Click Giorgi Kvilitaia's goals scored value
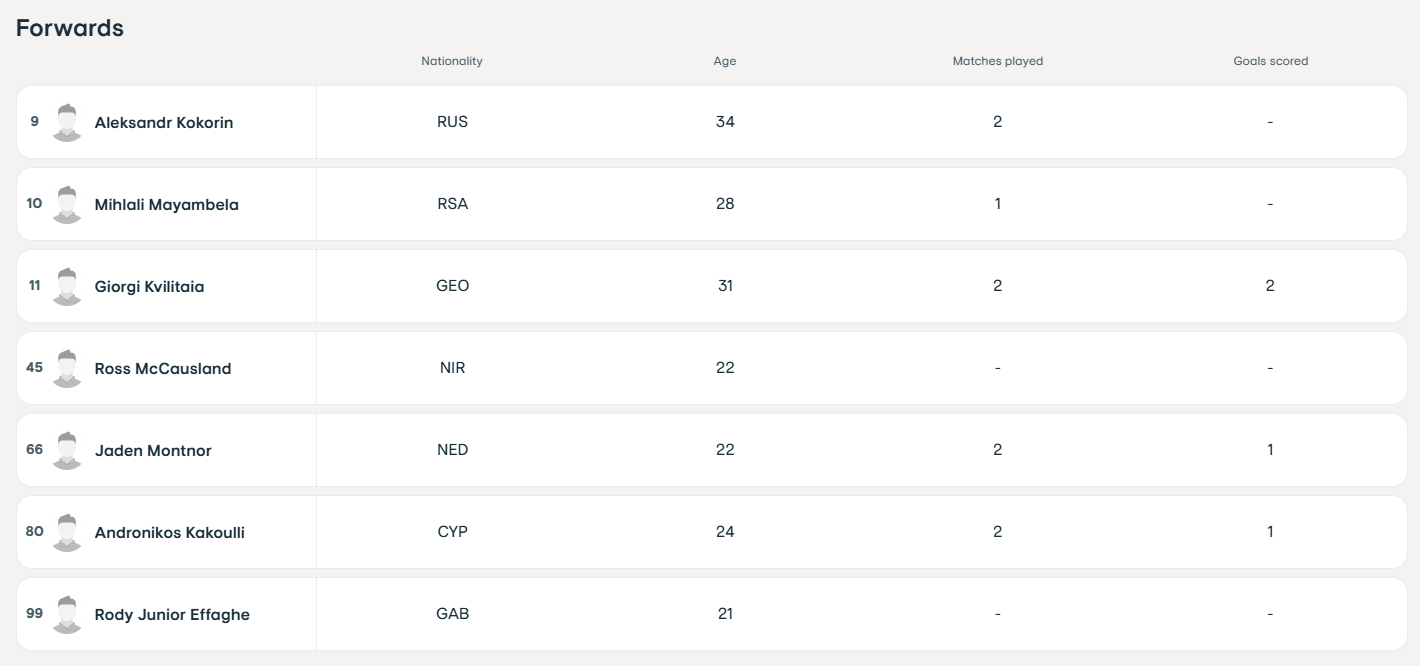This screenshot has width=1420, height=666. tap(1270, 286)
